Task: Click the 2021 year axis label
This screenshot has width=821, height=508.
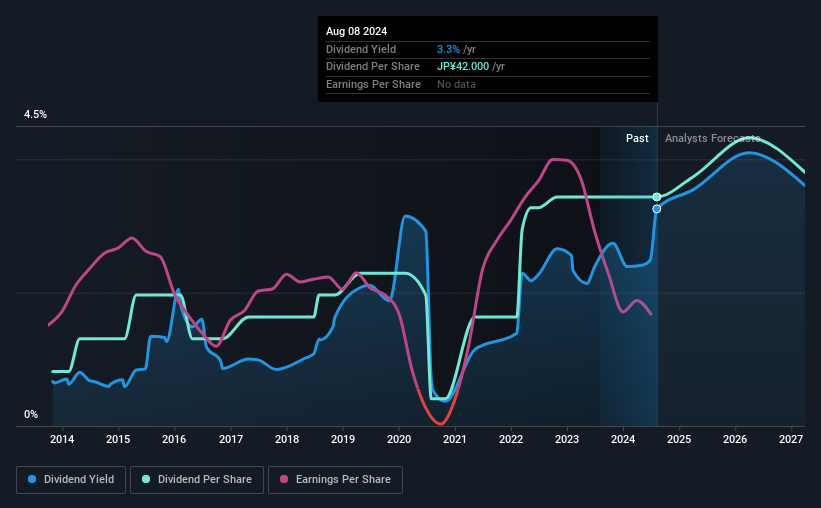Action: click(x=454, y=439)
